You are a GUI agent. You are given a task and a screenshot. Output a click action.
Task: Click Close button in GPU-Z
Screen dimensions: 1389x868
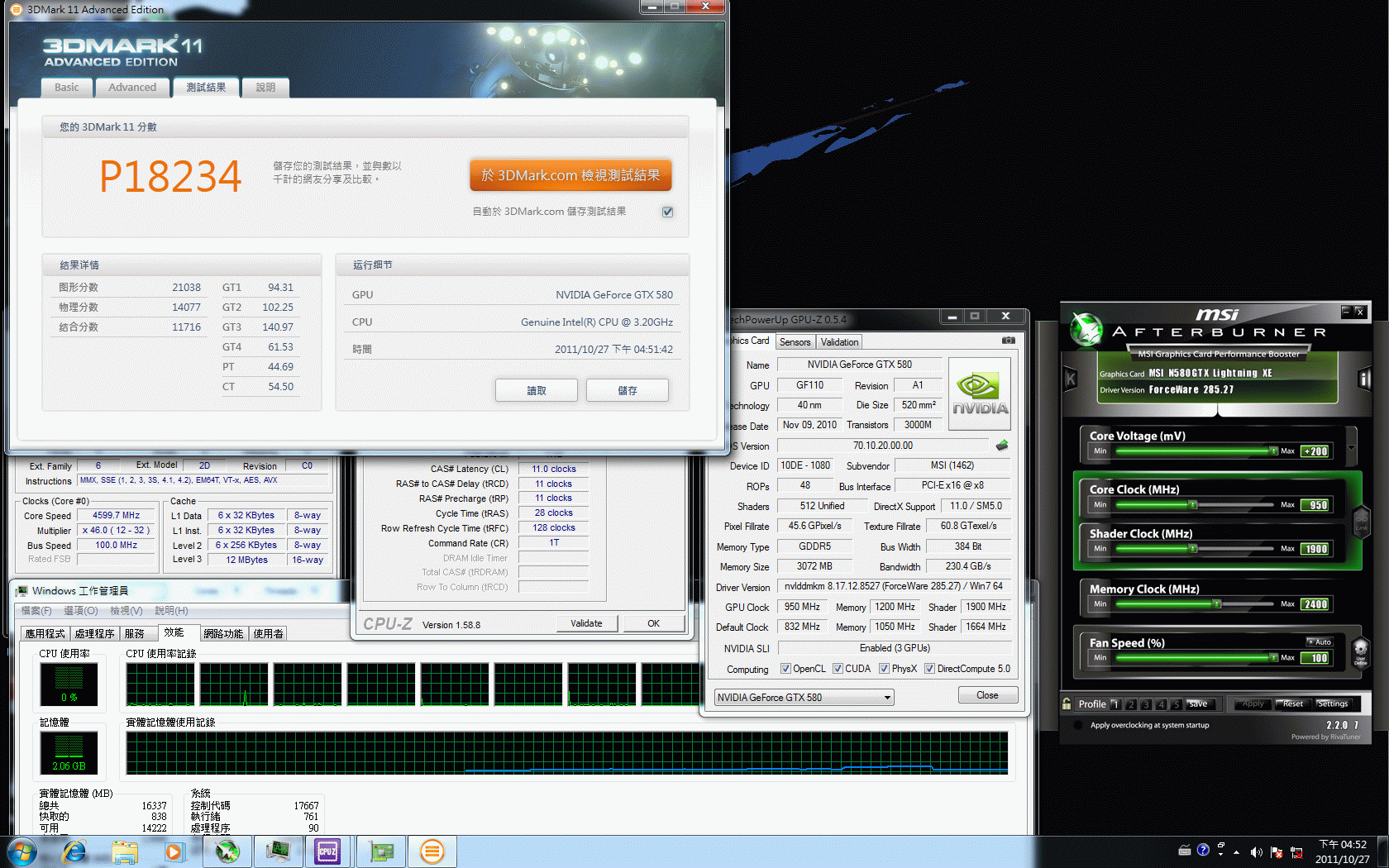(x=987, y=695)
